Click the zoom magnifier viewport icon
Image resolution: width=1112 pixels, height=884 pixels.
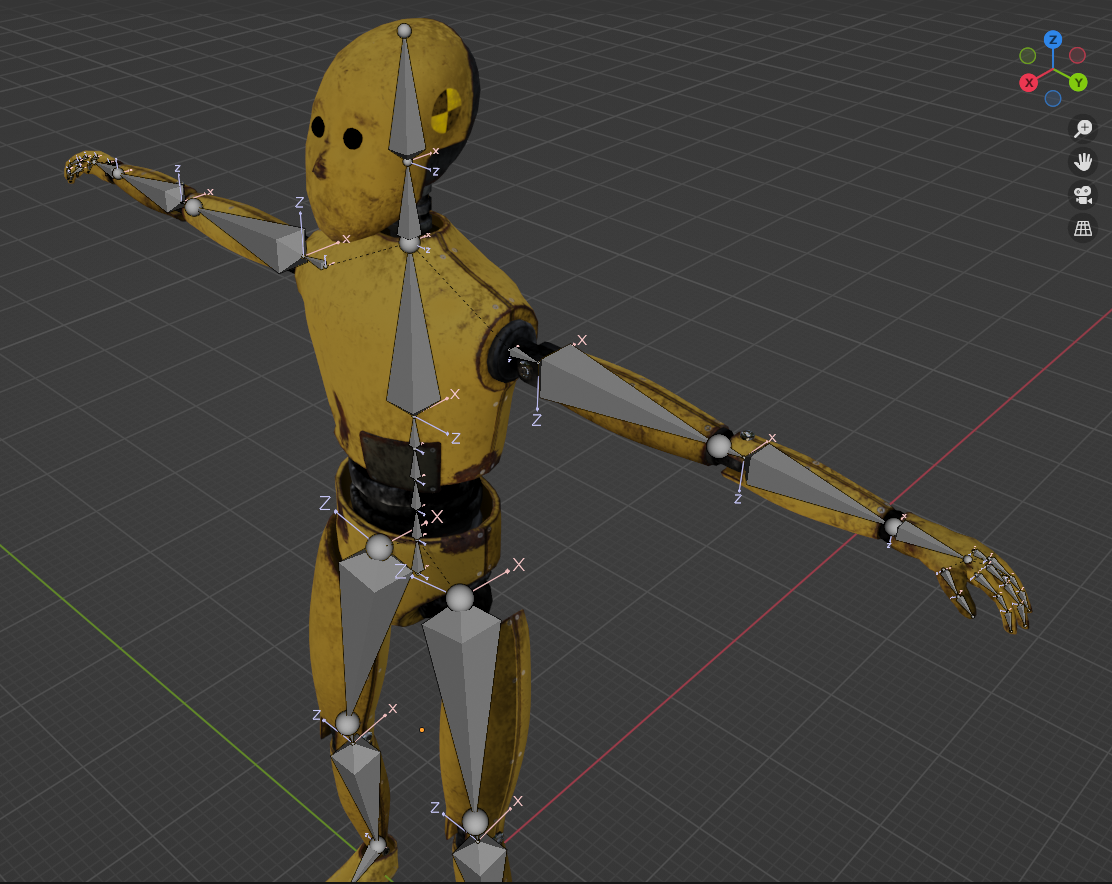[1083, 128]
